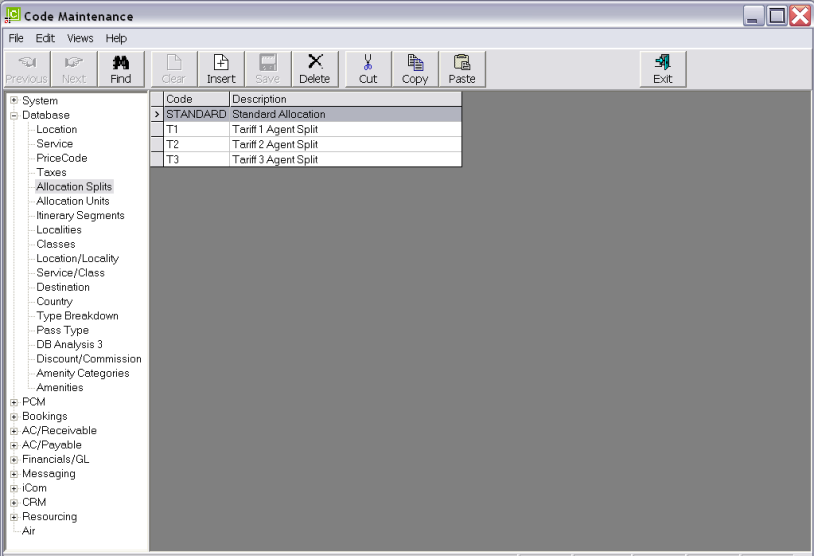The width and height of the screenshot is (814, 556).
Task: Open the Help menu
Action: coord(116,38)
